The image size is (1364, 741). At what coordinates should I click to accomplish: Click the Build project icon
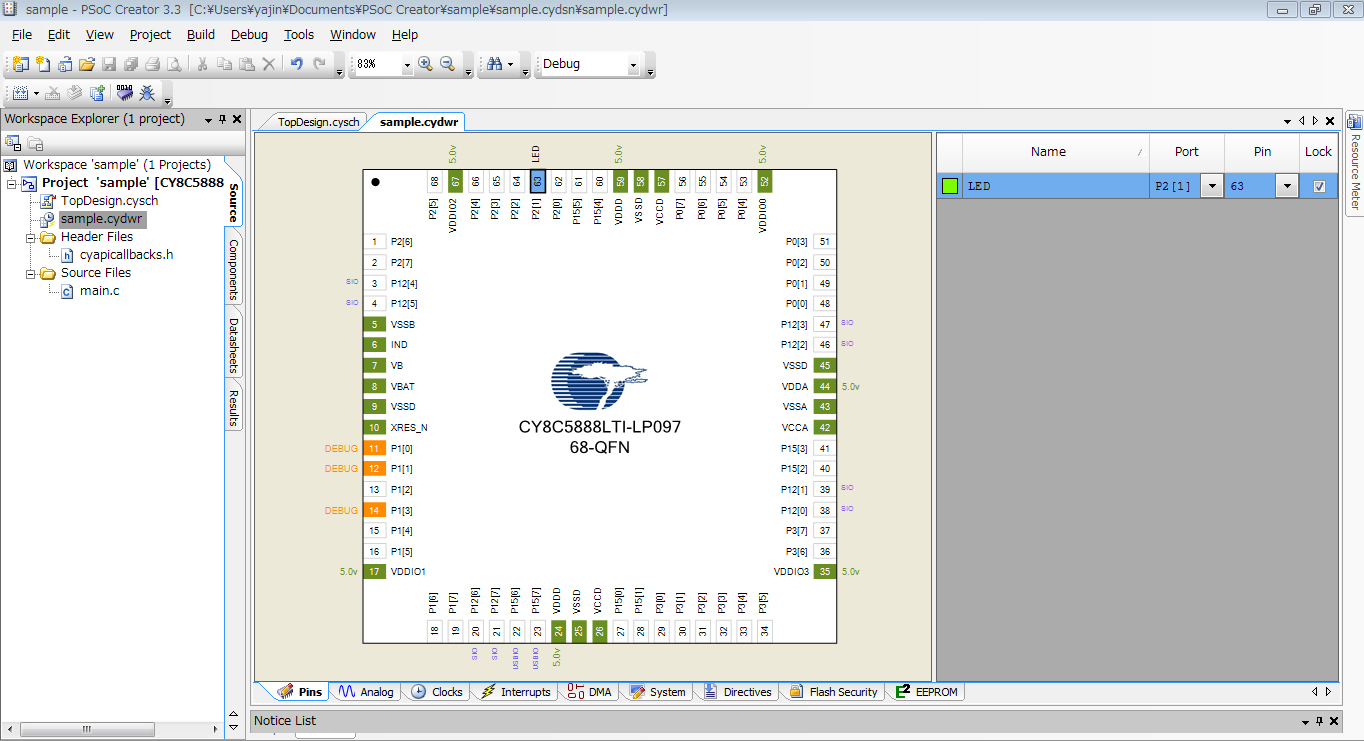click(x=20, y=93)
